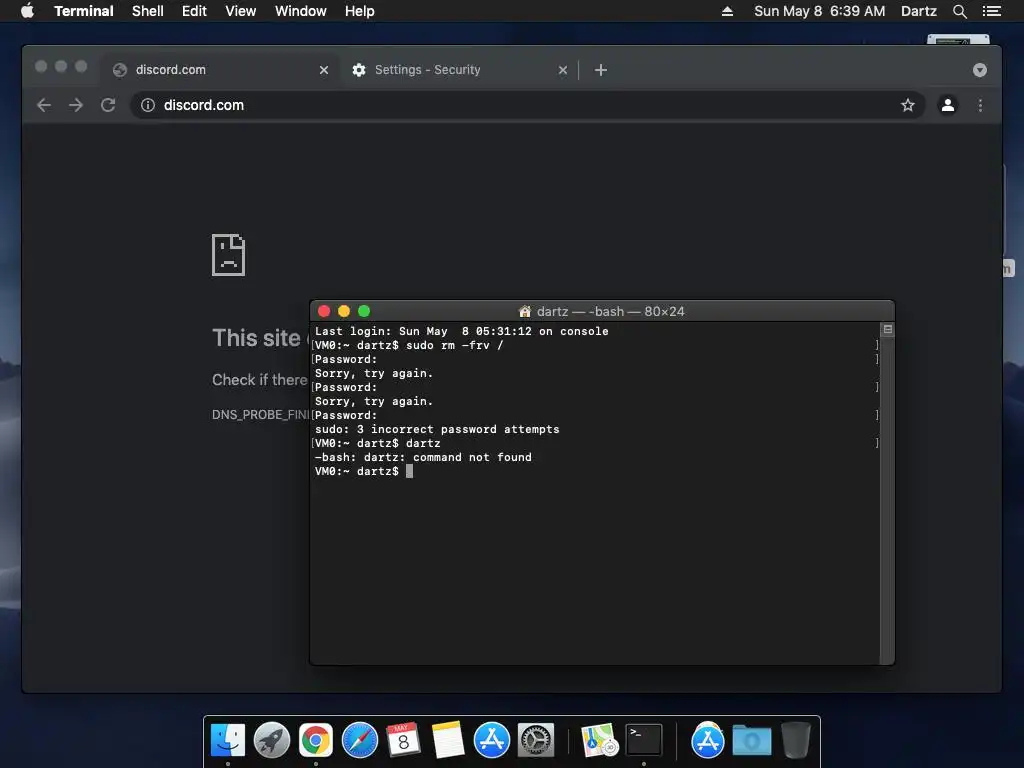The height and width of the screenshot is (768, 1024).
Task: Close the Settings - Security tab
Action: coord(562,70)
